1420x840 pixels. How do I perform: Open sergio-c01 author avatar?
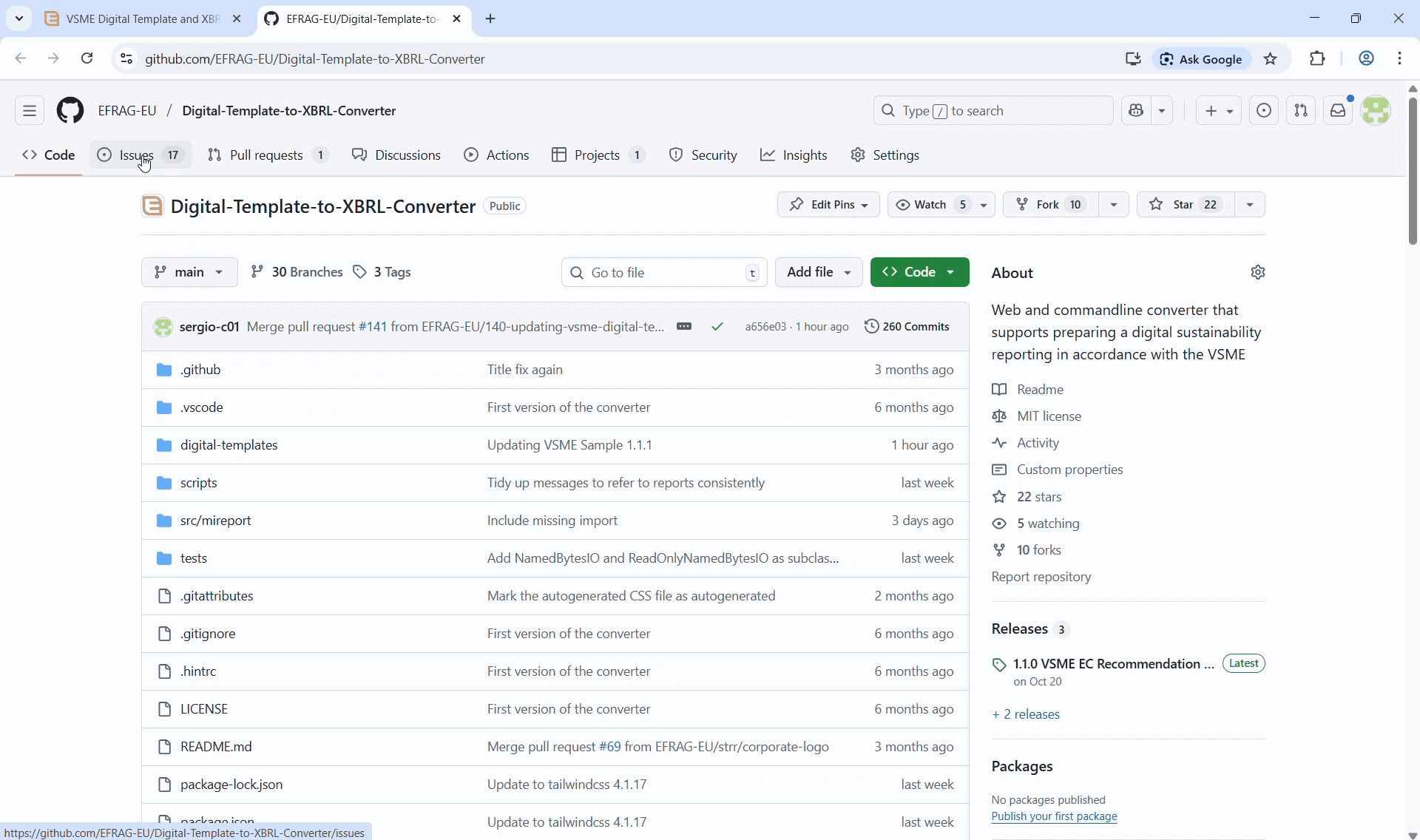pos(163,327)
